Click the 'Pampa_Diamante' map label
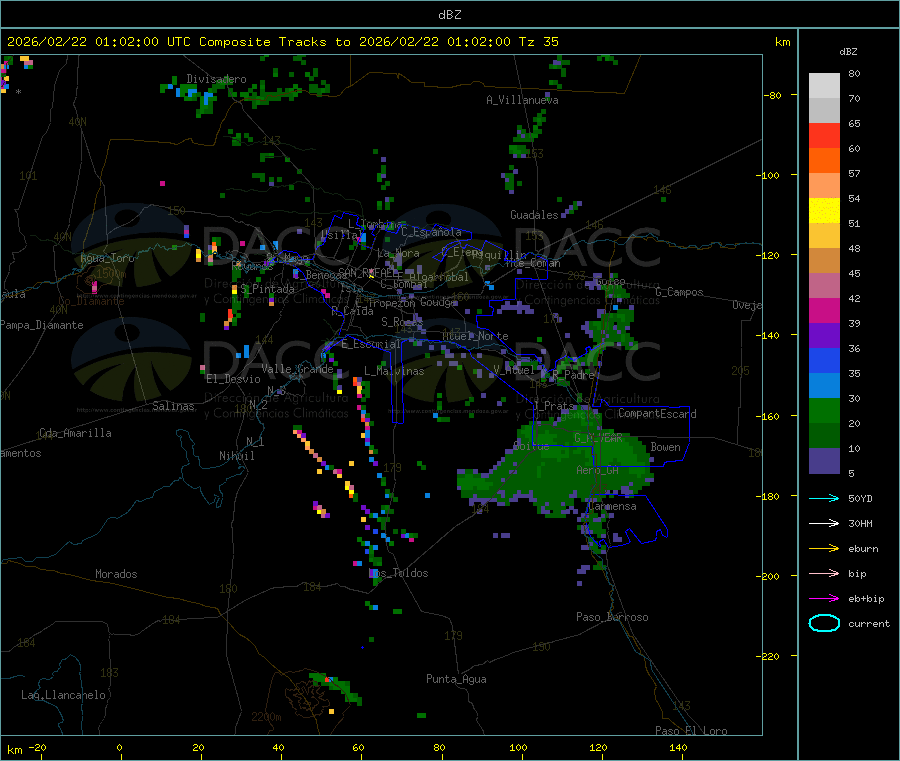900x761 pixels. (42, 325)
